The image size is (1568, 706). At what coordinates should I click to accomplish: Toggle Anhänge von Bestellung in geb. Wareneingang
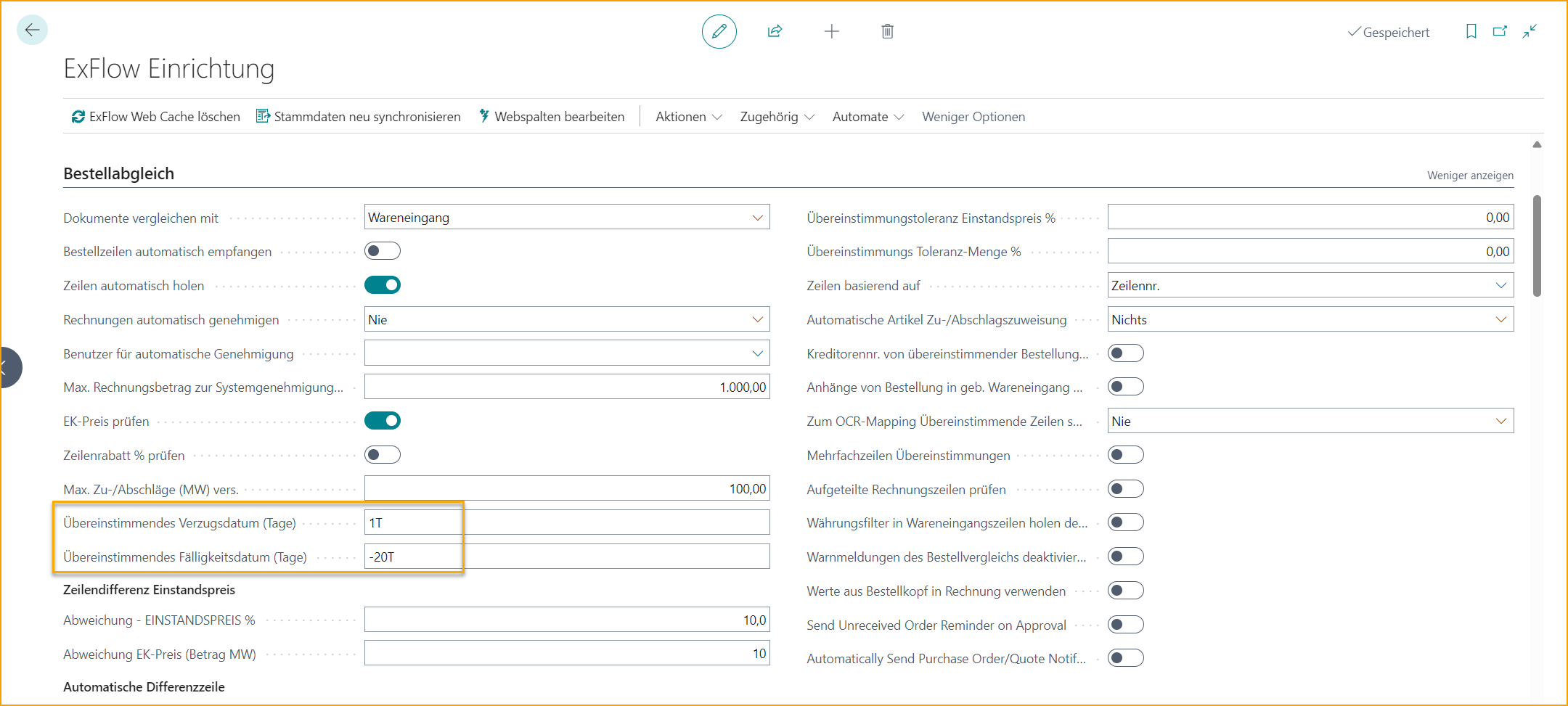pos(1126,387)
